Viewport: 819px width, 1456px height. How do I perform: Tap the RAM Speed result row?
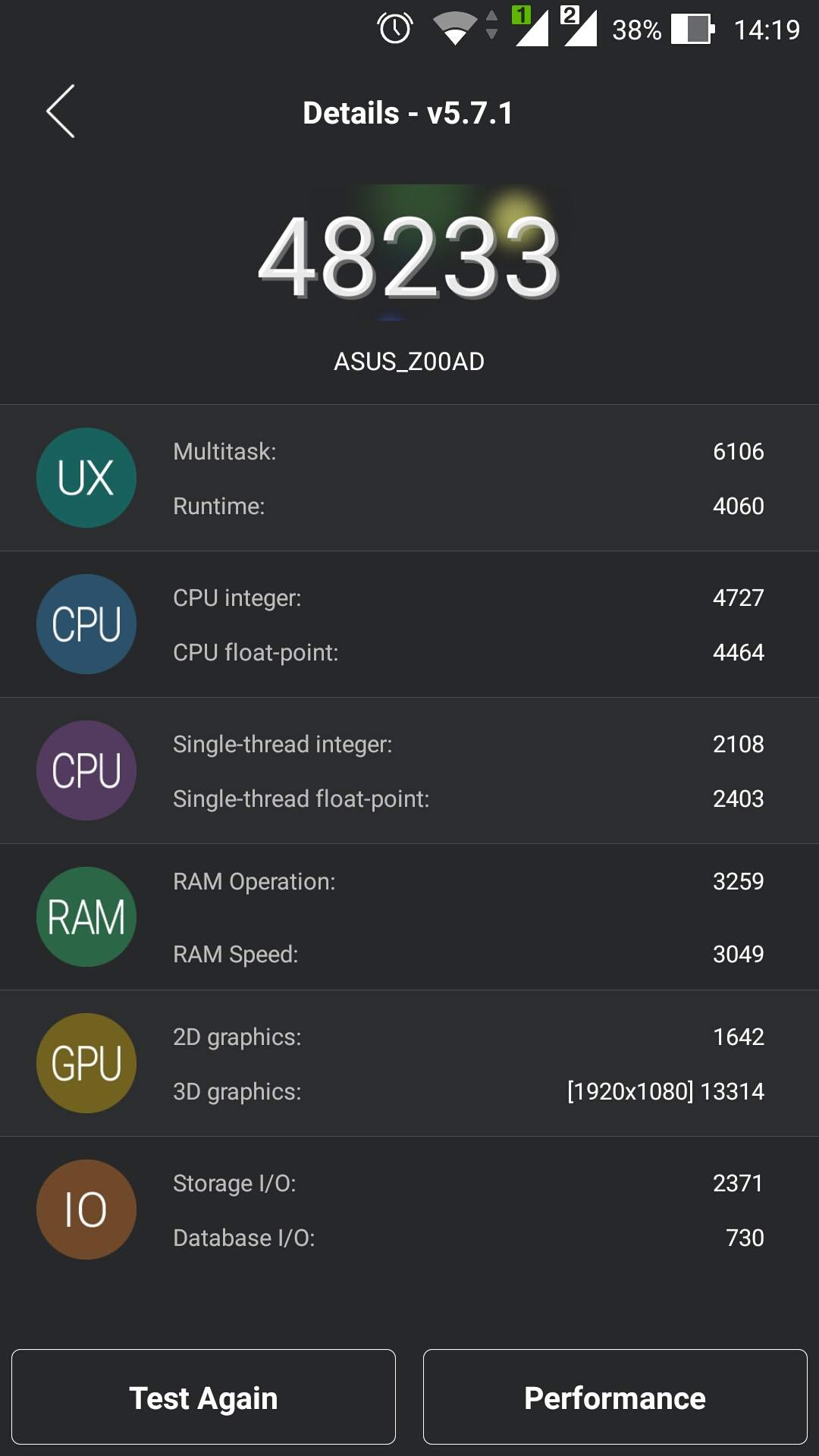click(468, 954)
